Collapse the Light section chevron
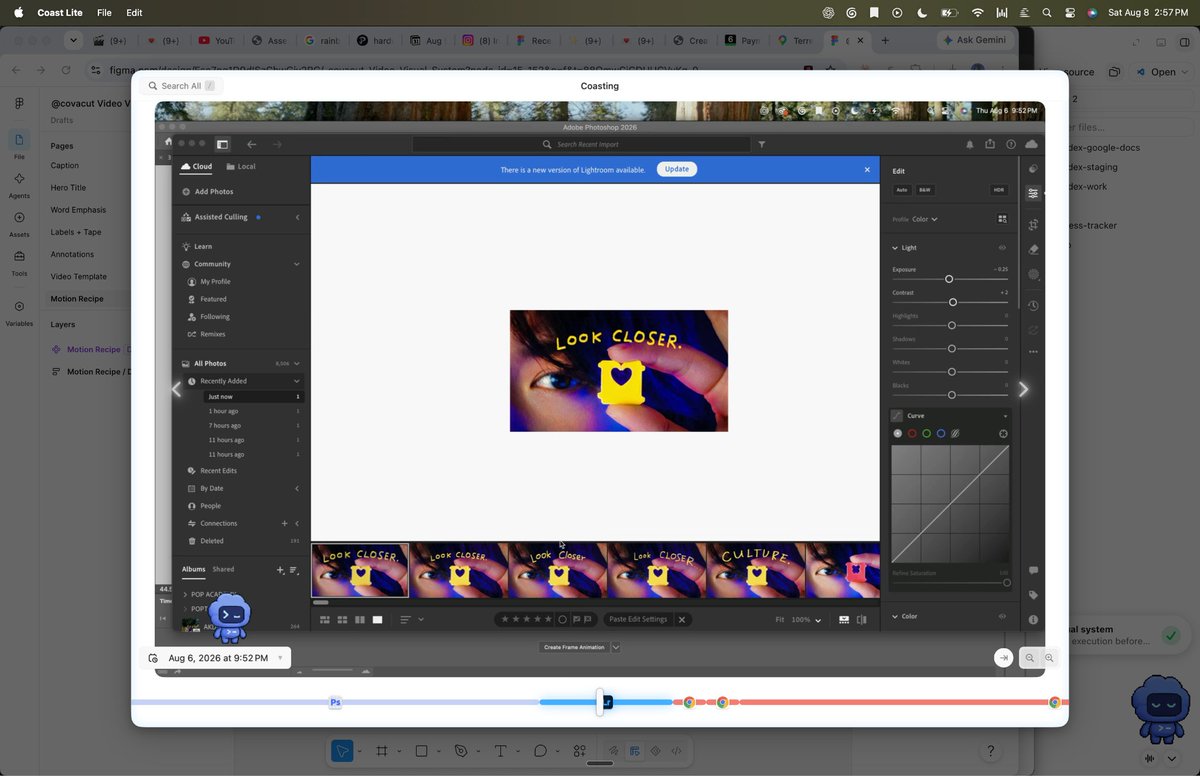Image resolution: width=1200 pixels, height=776 pixels. pyautogui.click(x=895, y=248)
